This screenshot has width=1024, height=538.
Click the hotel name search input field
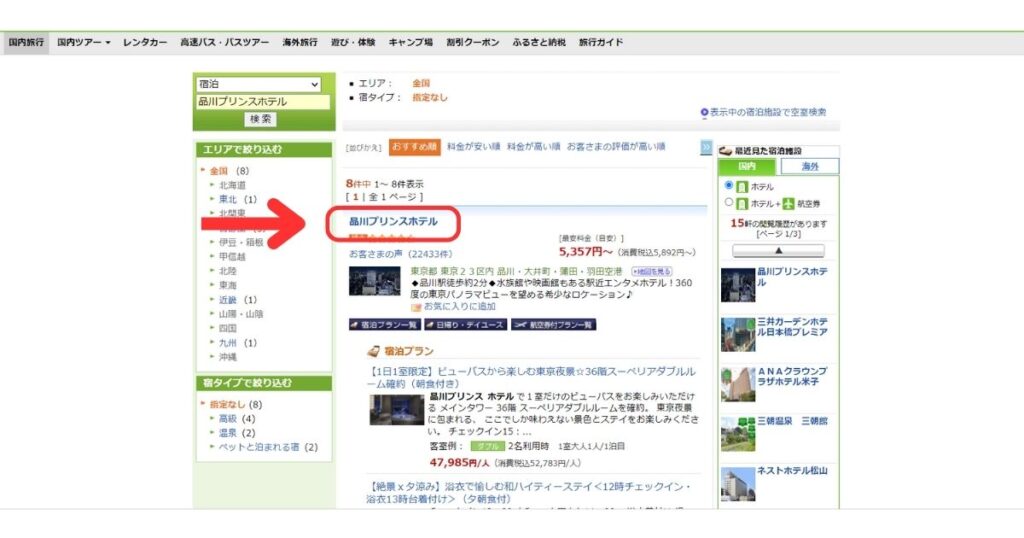[x=263, y=102]
